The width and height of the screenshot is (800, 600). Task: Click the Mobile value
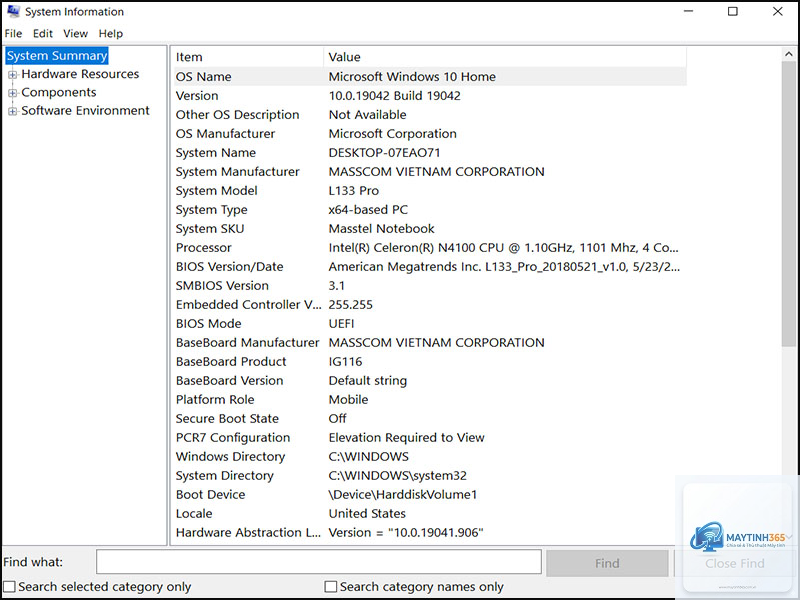348,399
